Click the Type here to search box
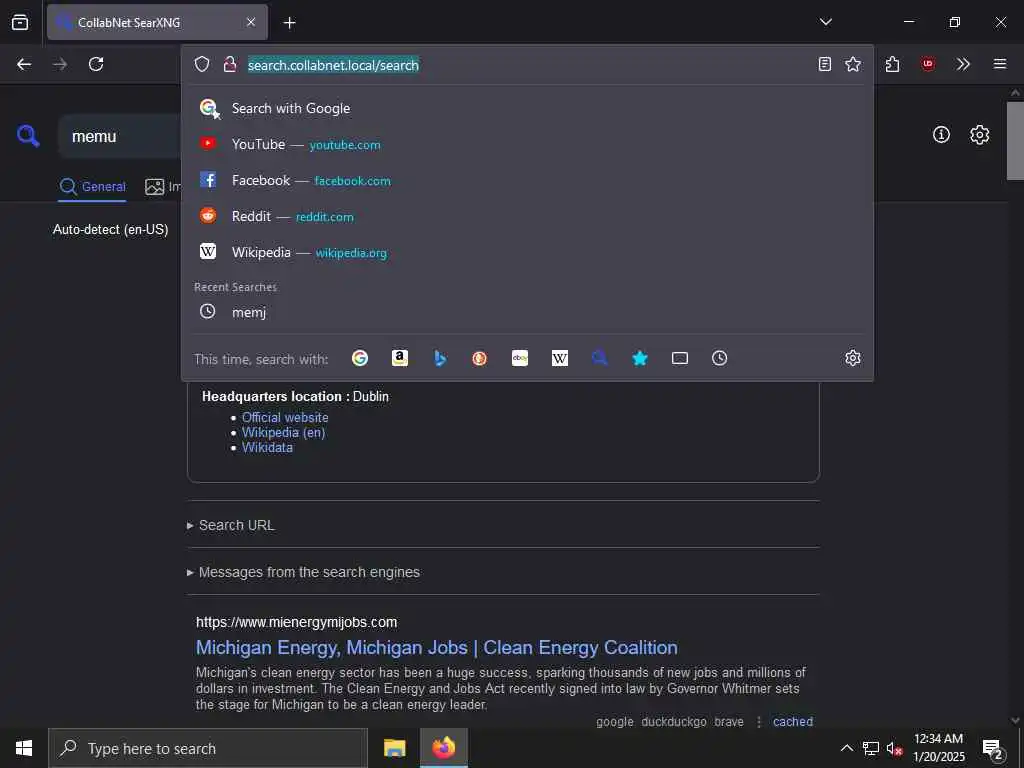This screenshot has width=1024, height=768. (208, 748)
